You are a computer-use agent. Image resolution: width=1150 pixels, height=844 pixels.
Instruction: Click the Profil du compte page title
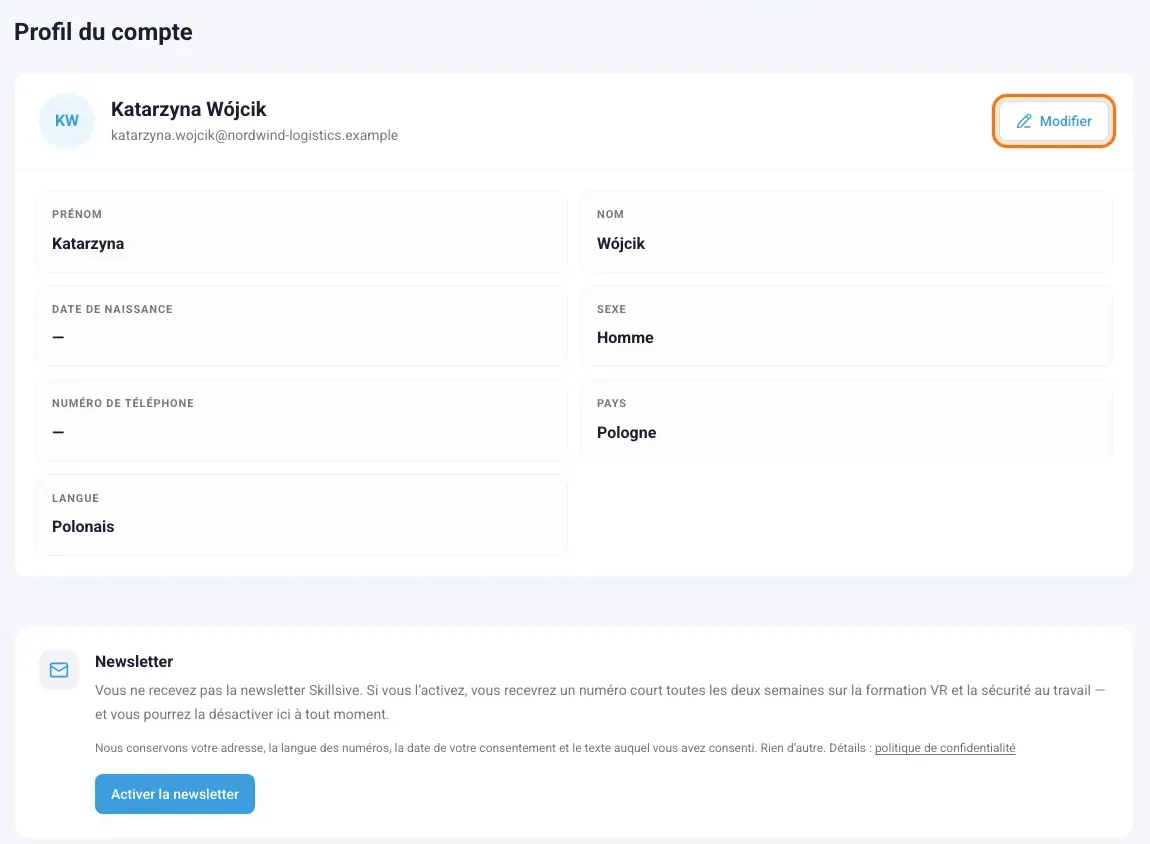(103, 32)
